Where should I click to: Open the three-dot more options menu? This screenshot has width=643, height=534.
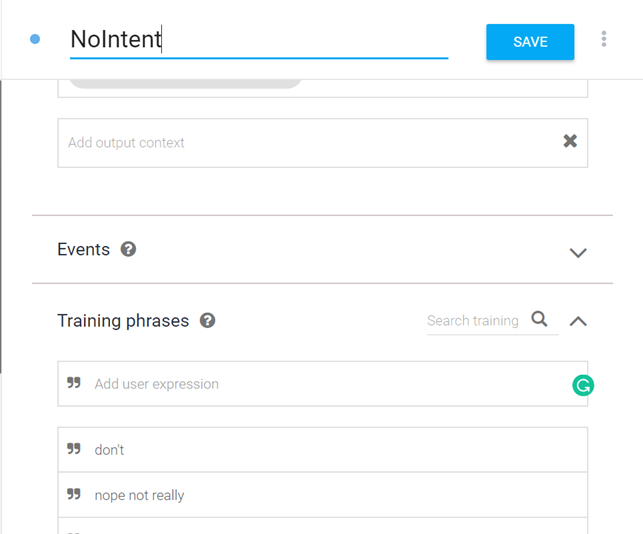604,39
